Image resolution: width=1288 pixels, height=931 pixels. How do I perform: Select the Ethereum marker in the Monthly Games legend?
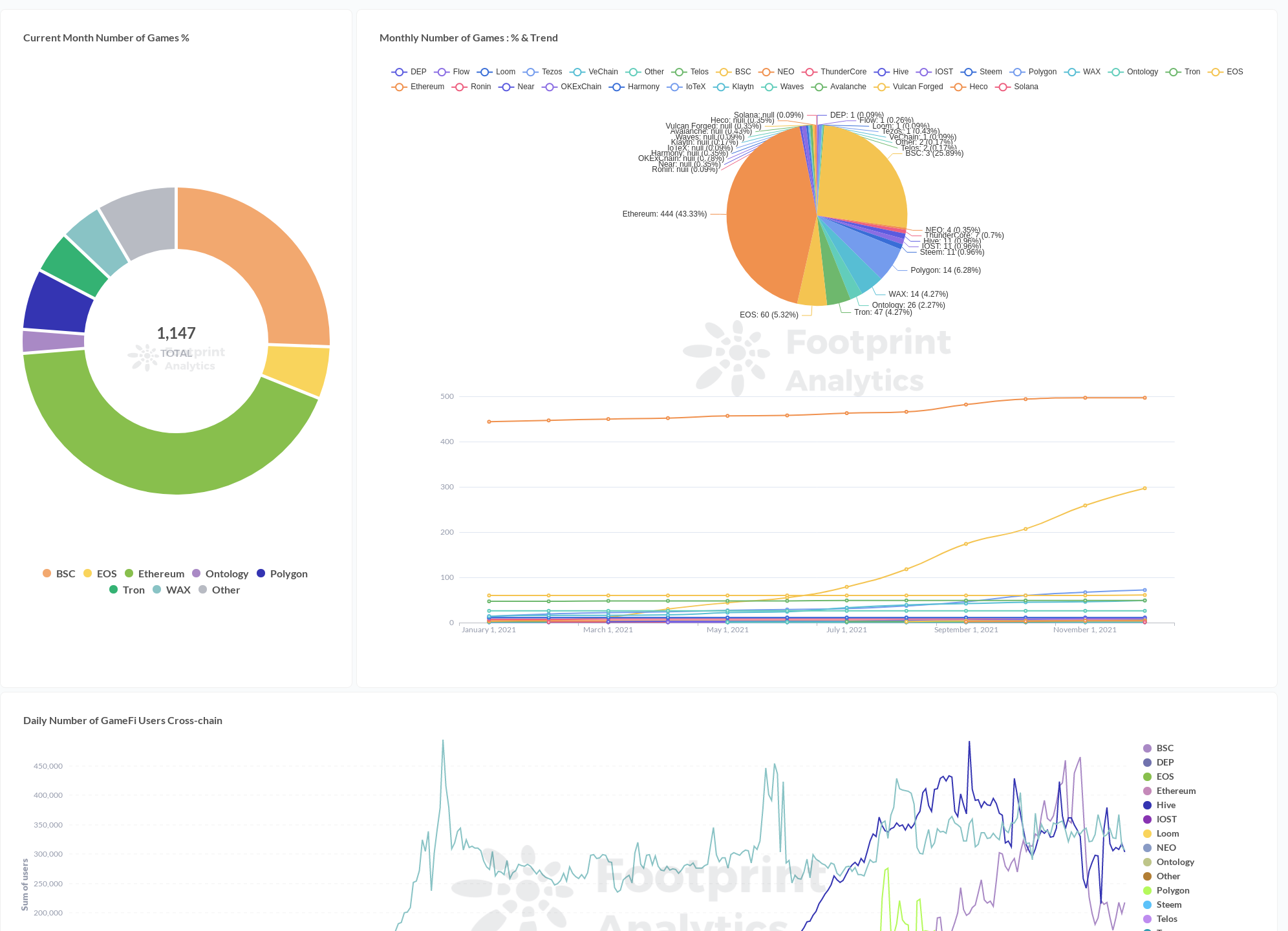point(399,87)
